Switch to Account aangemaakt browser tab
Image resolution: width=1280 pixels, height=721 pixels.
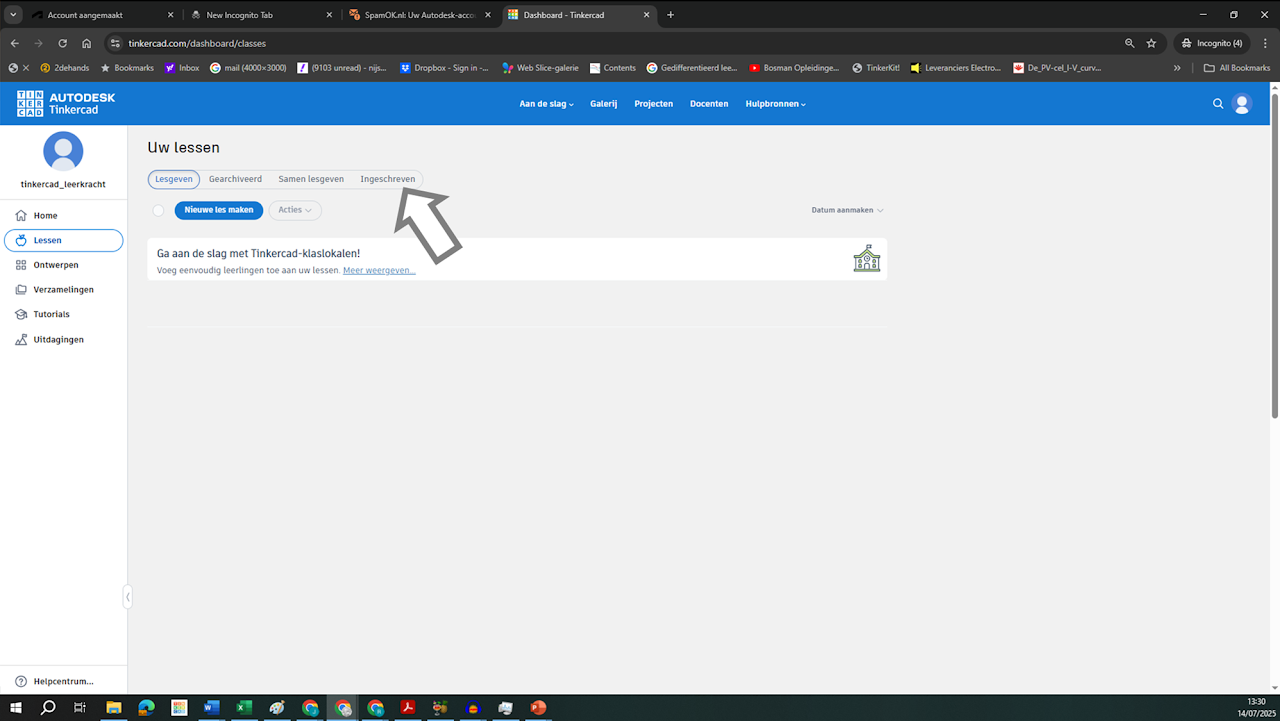[x=101, y=15]
